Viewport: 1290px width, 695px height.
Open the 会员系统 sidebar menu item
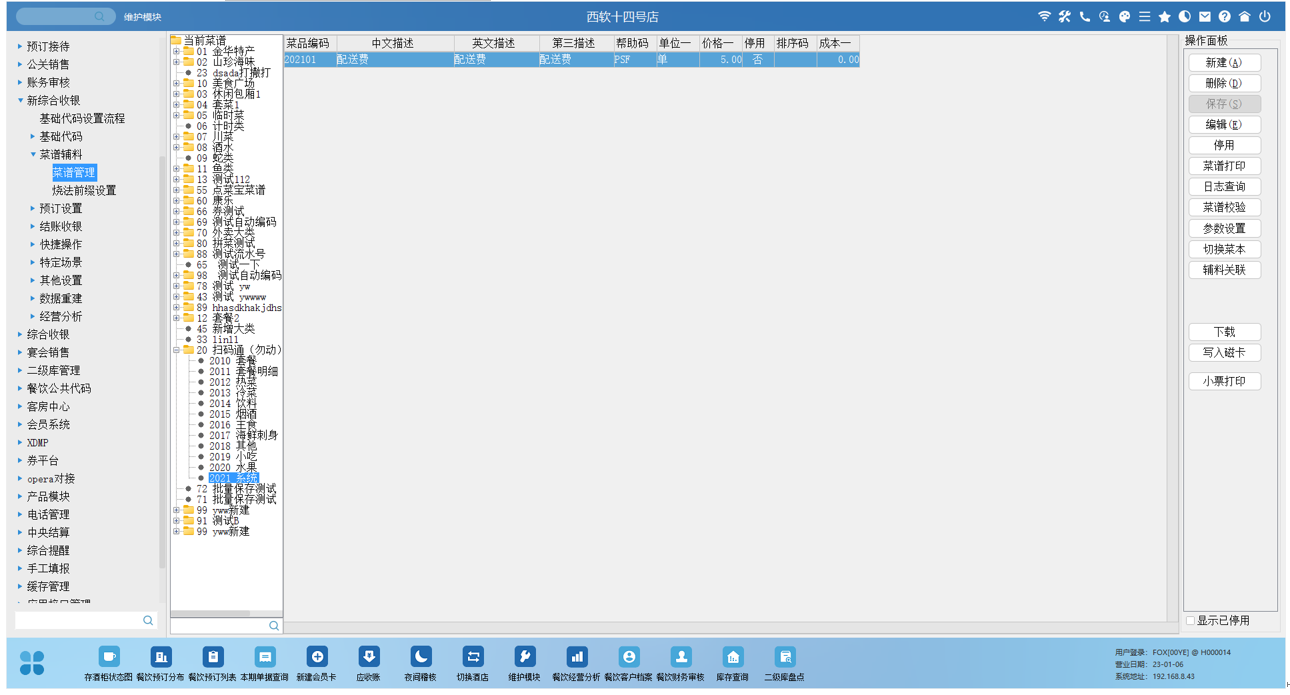(48, 425)
